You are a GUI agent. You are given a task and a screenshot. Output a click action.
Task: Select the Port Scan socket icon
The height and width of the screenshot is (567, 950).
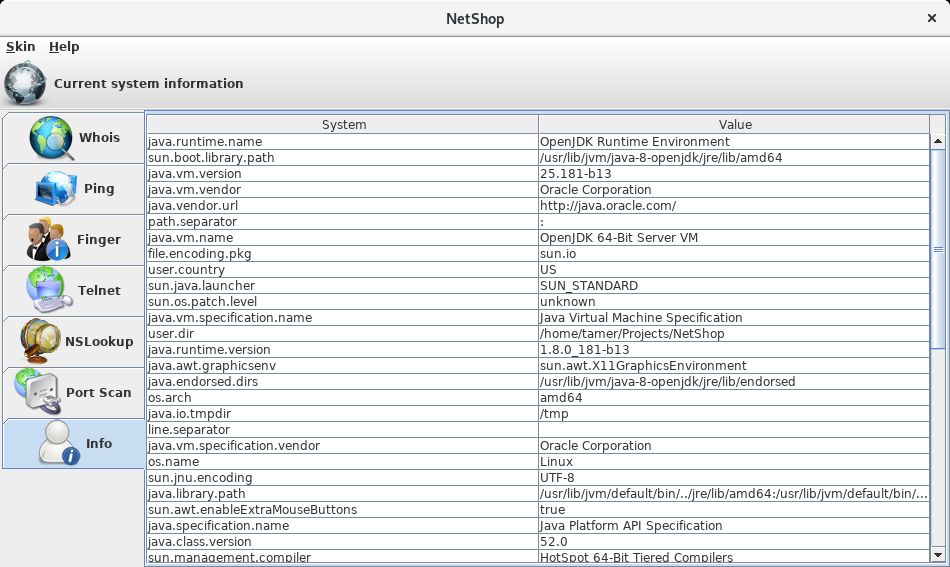click(x=38, y=392)
